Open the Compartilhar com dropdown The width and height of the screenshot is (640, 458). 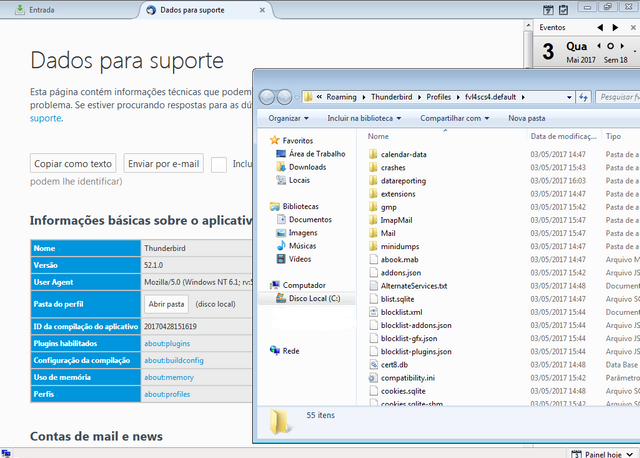(455, 118)
